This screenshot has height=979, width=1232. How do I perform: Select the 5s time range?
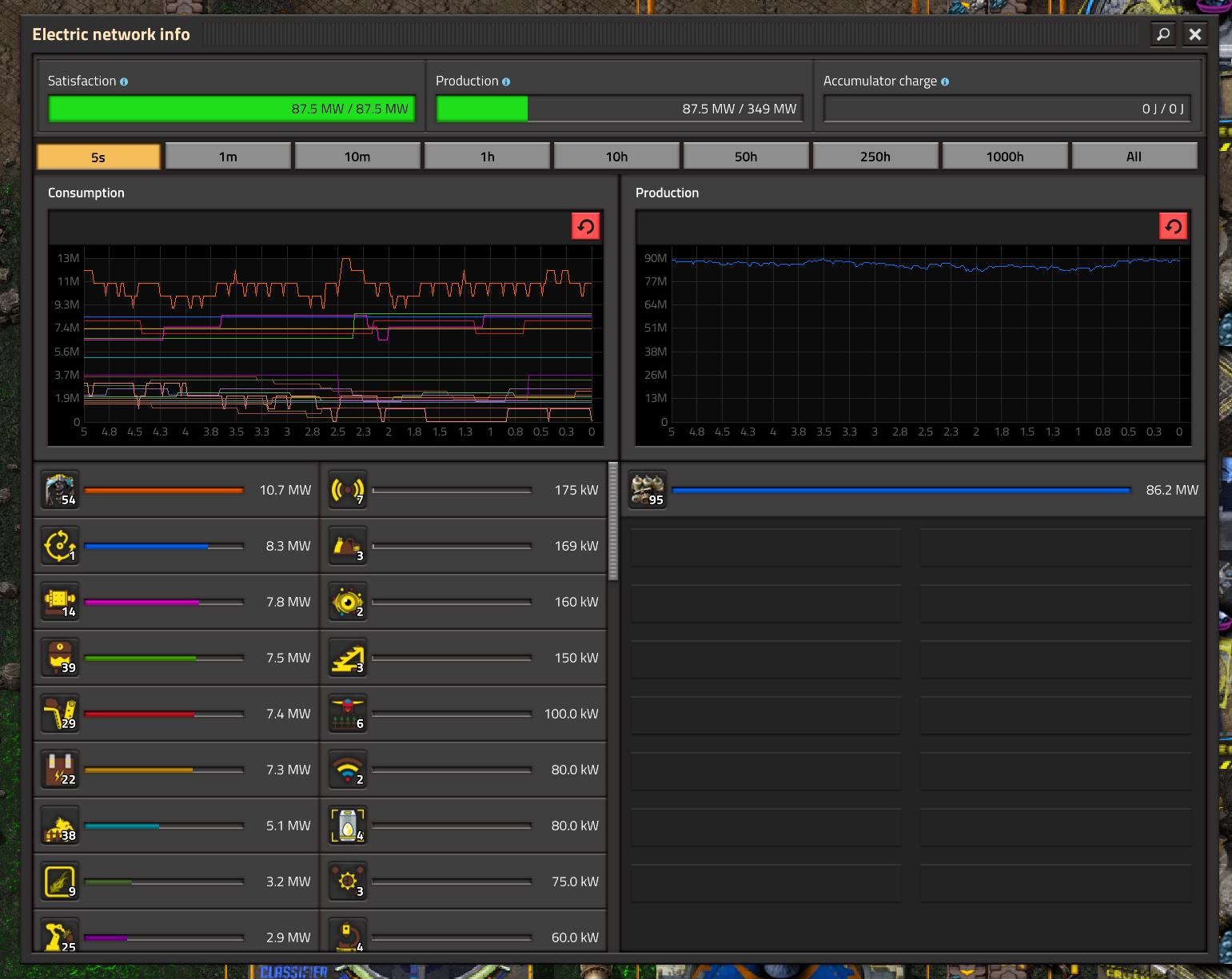coord(98,157)
